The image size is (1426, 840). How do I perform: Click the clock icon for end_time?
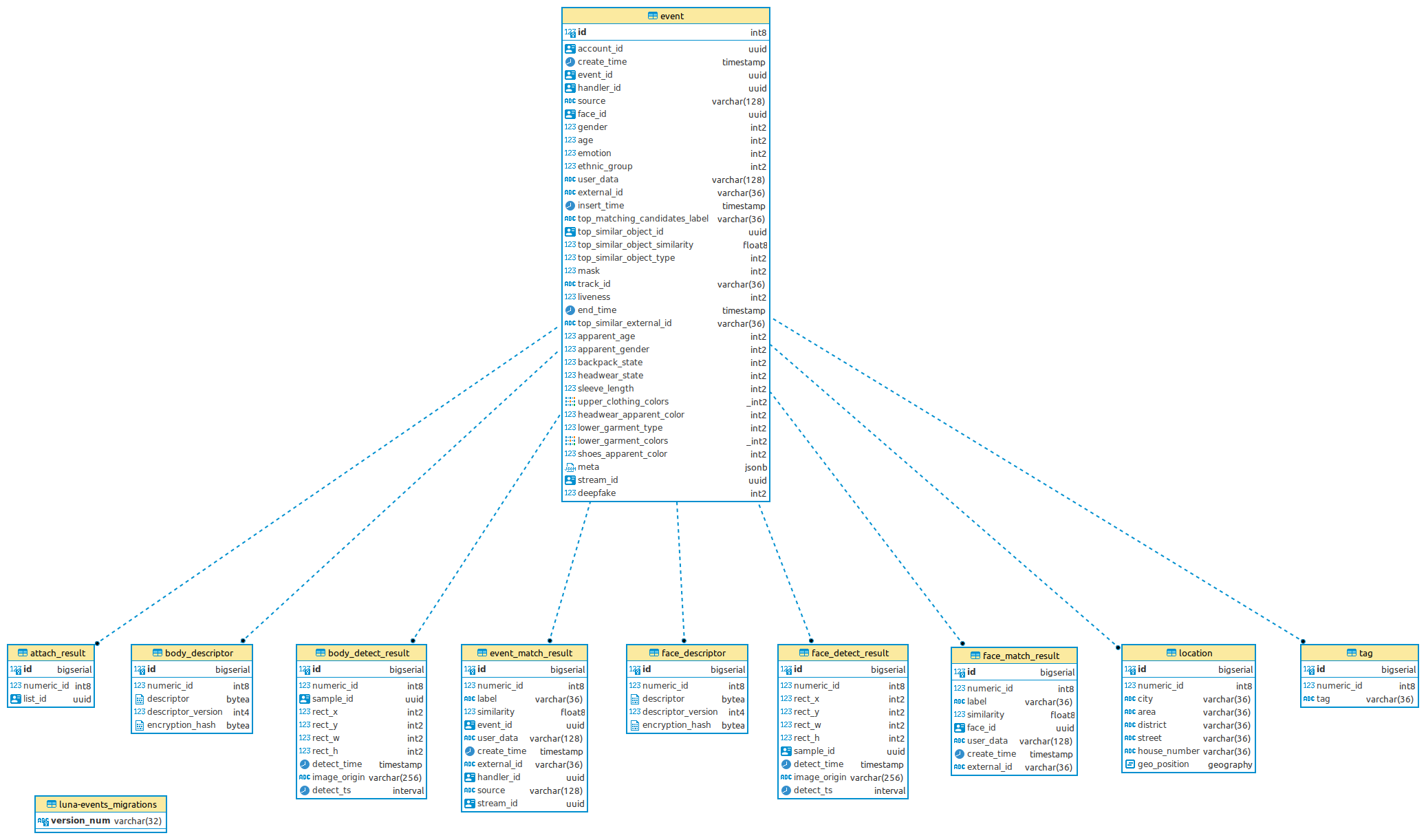point(570,310)
